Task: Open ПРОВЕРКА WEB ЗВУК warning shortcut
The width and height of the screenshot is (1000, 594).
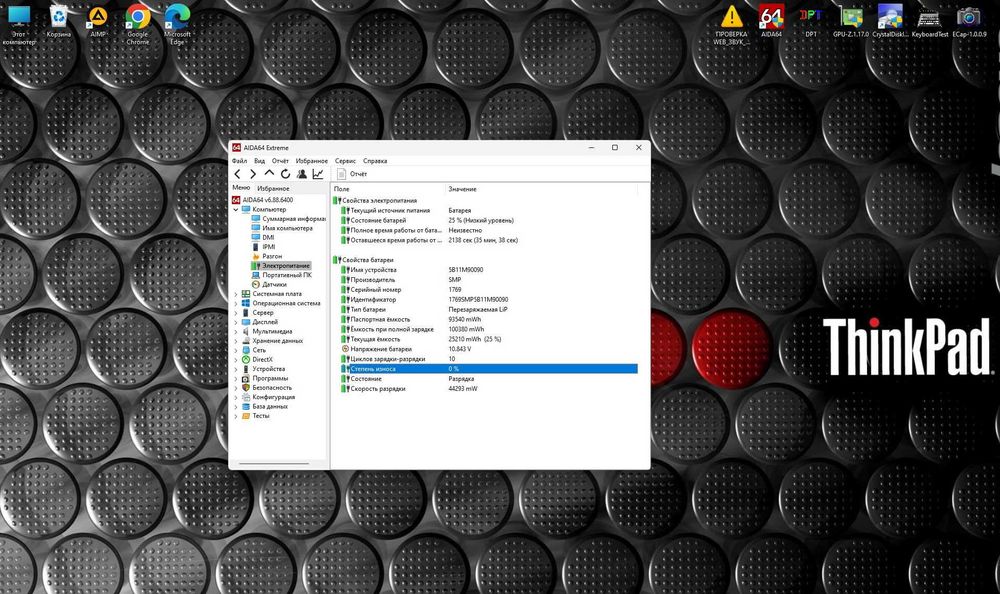Action: click(x=731, y=25)
